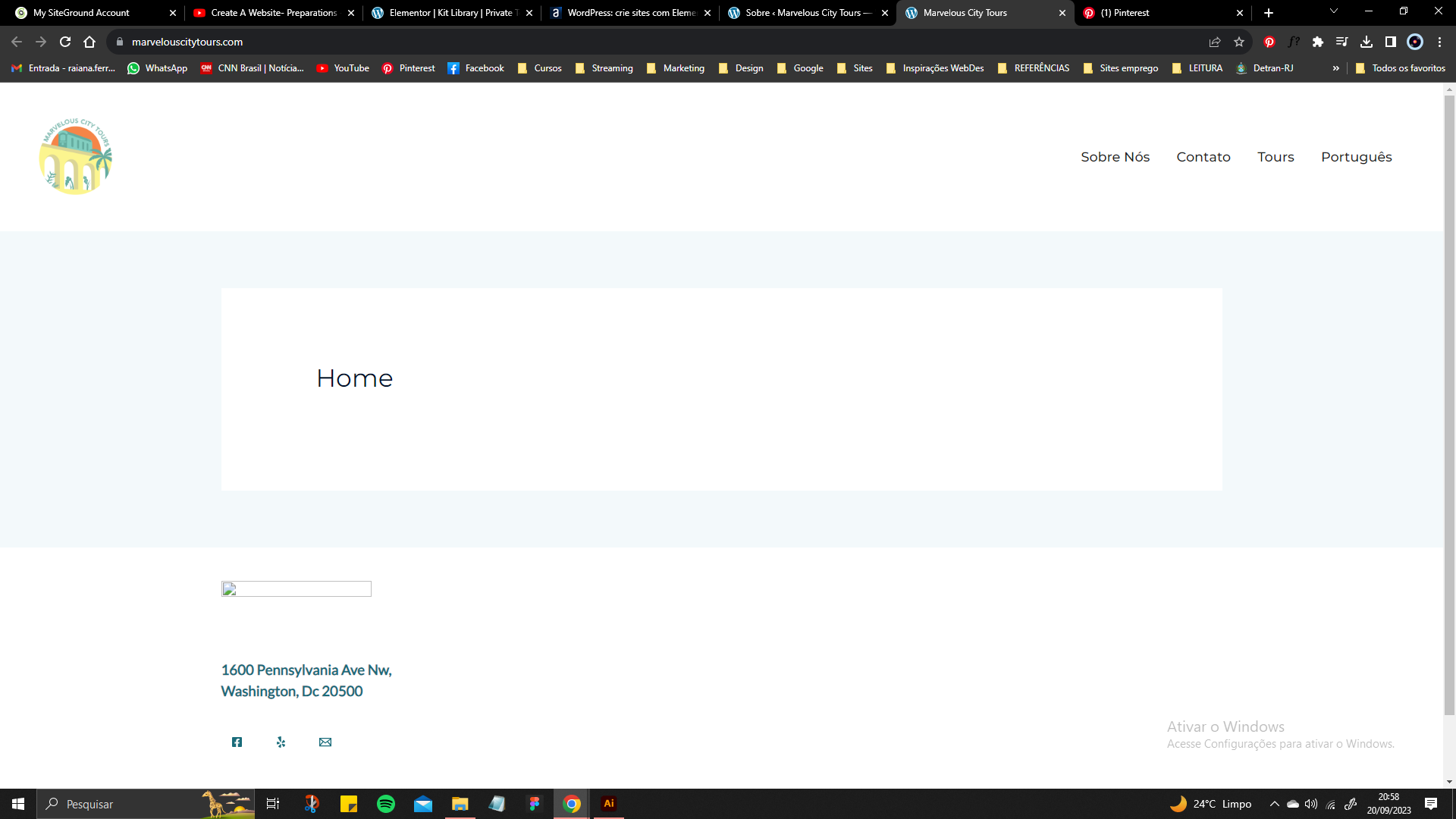Click the Yelp icon in footer

click(x=281, y=742)
